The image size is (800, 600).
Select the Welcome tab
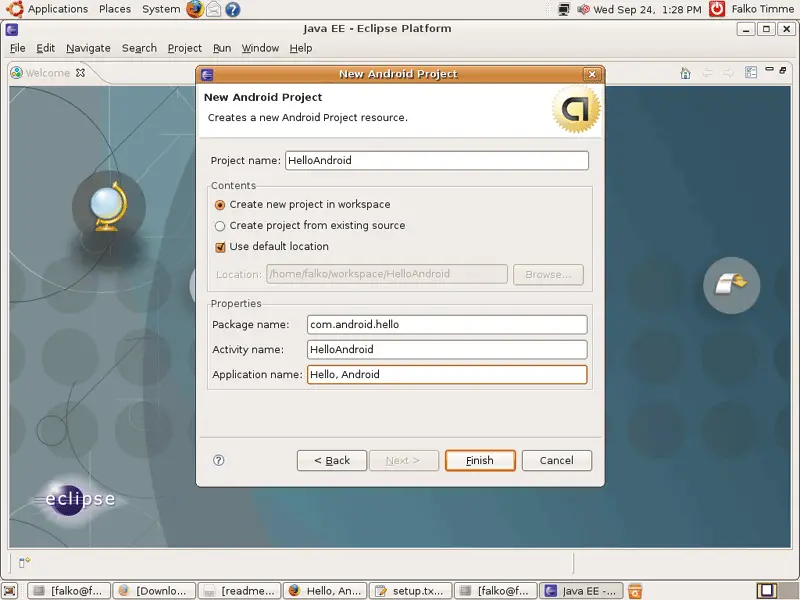(x=47, y=73)
